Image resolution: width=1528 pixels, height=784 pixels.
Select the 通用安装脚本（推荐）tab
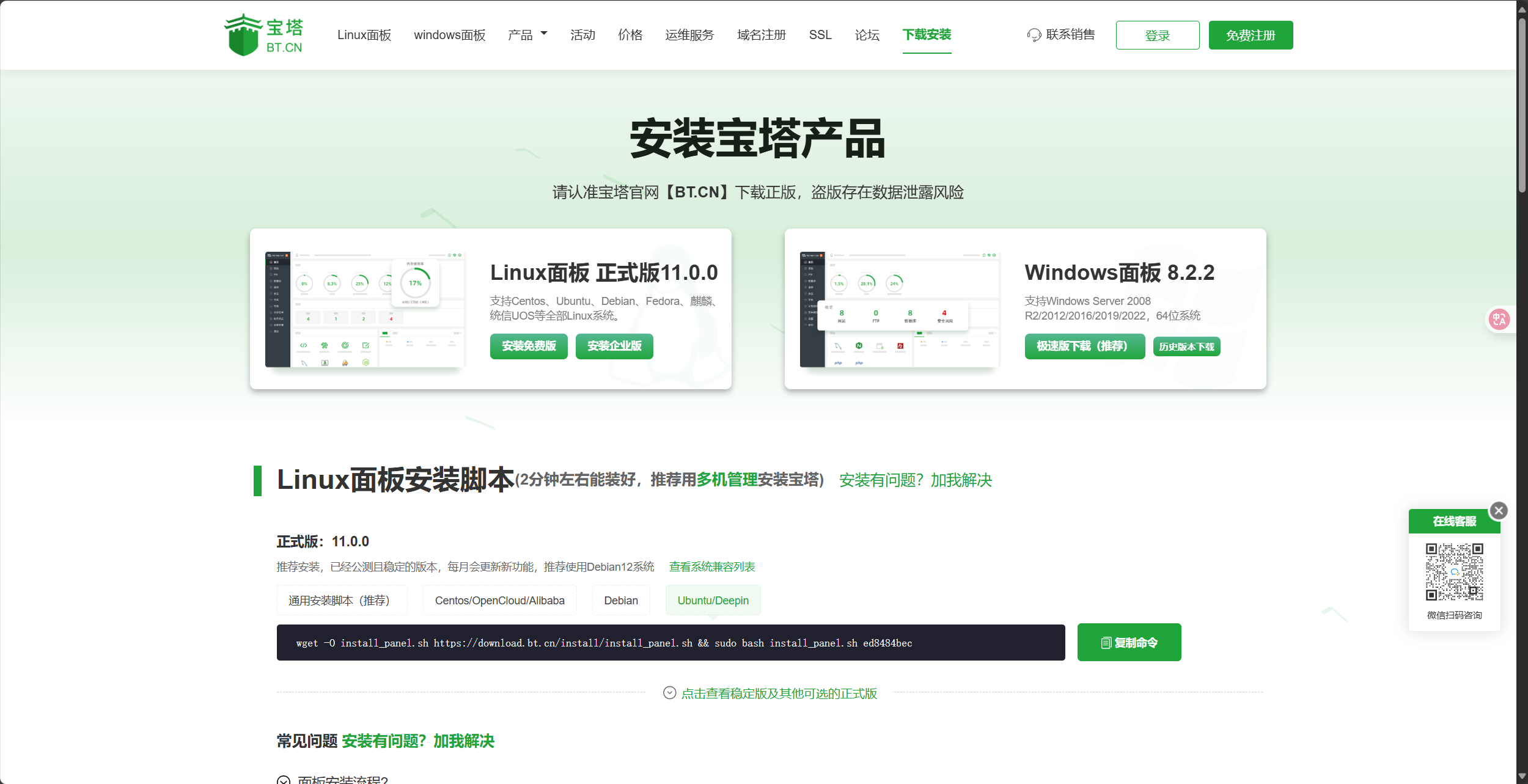pyautogui.click(x=342, y=600)
